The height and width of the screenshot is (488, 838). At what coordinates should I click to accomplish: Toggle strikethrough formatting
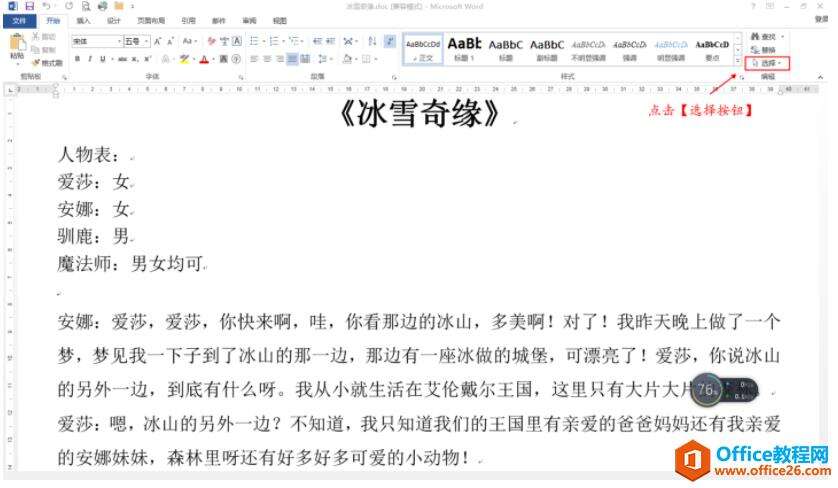click(x=122, y=59)
